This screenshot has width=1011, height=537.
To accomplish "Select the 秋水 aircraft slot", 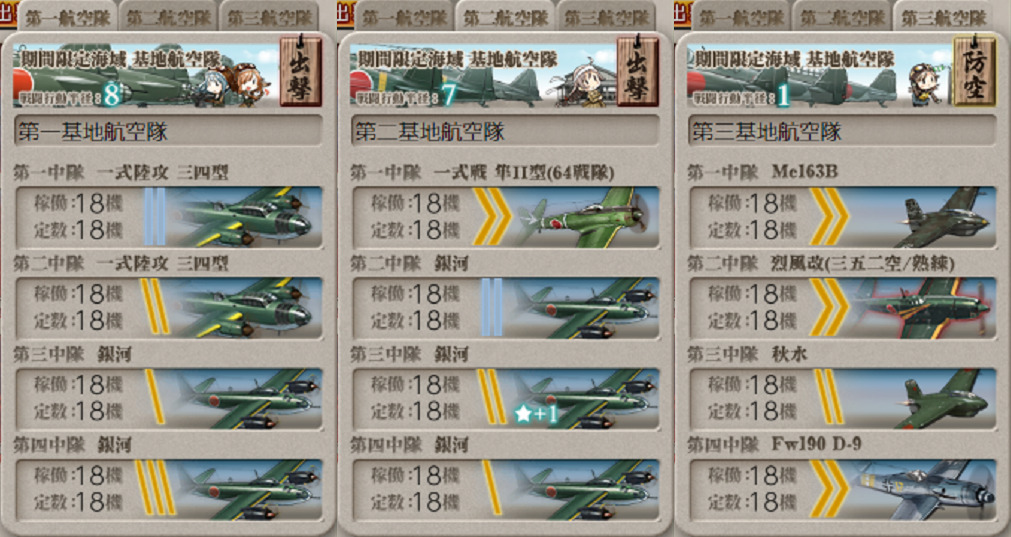I will [x=843, y=398].
